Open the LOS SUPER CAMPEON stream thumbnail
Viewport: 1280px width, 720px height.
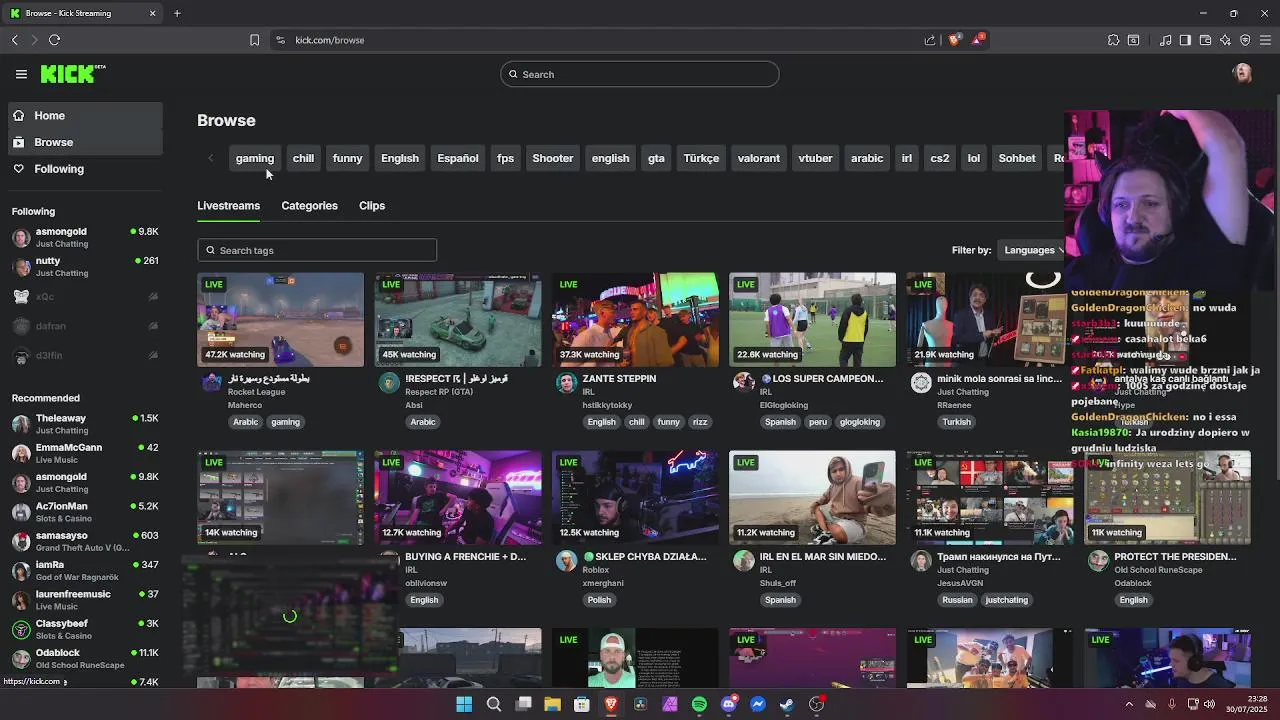click(x=812, y=320)
